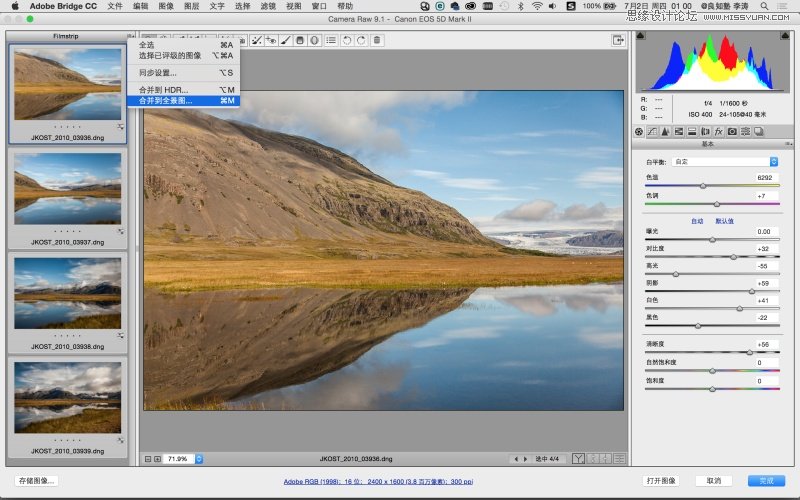Open the fx Effects panel tab
The height and width of the screenshot is (500, 800).
(718, 131)
